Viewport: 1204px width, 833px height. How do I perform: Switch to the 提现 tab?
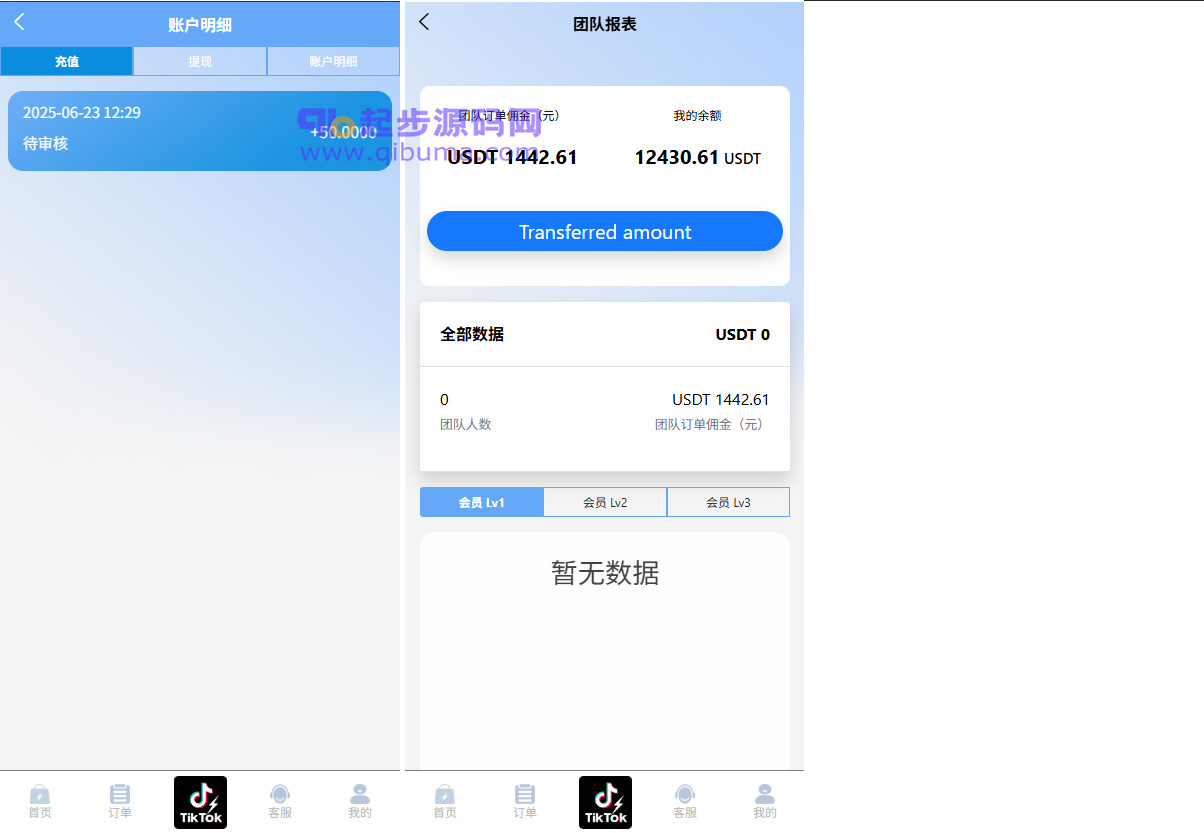(x=200, y=61)
